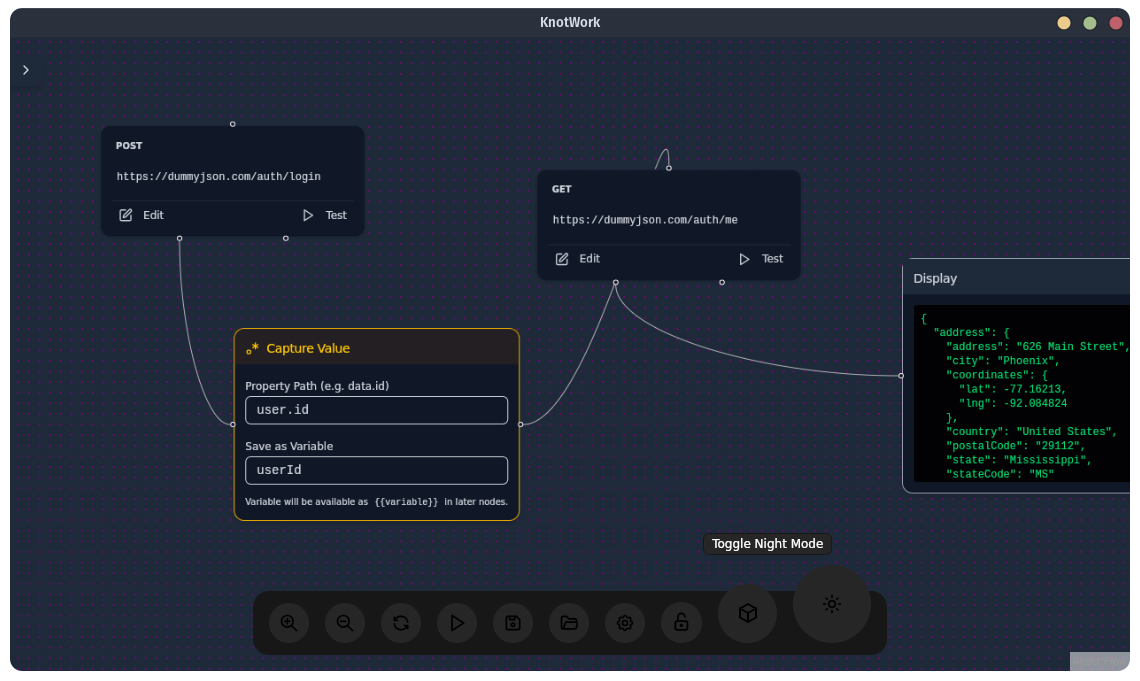Unlock the canvas with the padlock icon
Screen dimensions: 1140x681
tap(681, 622)
